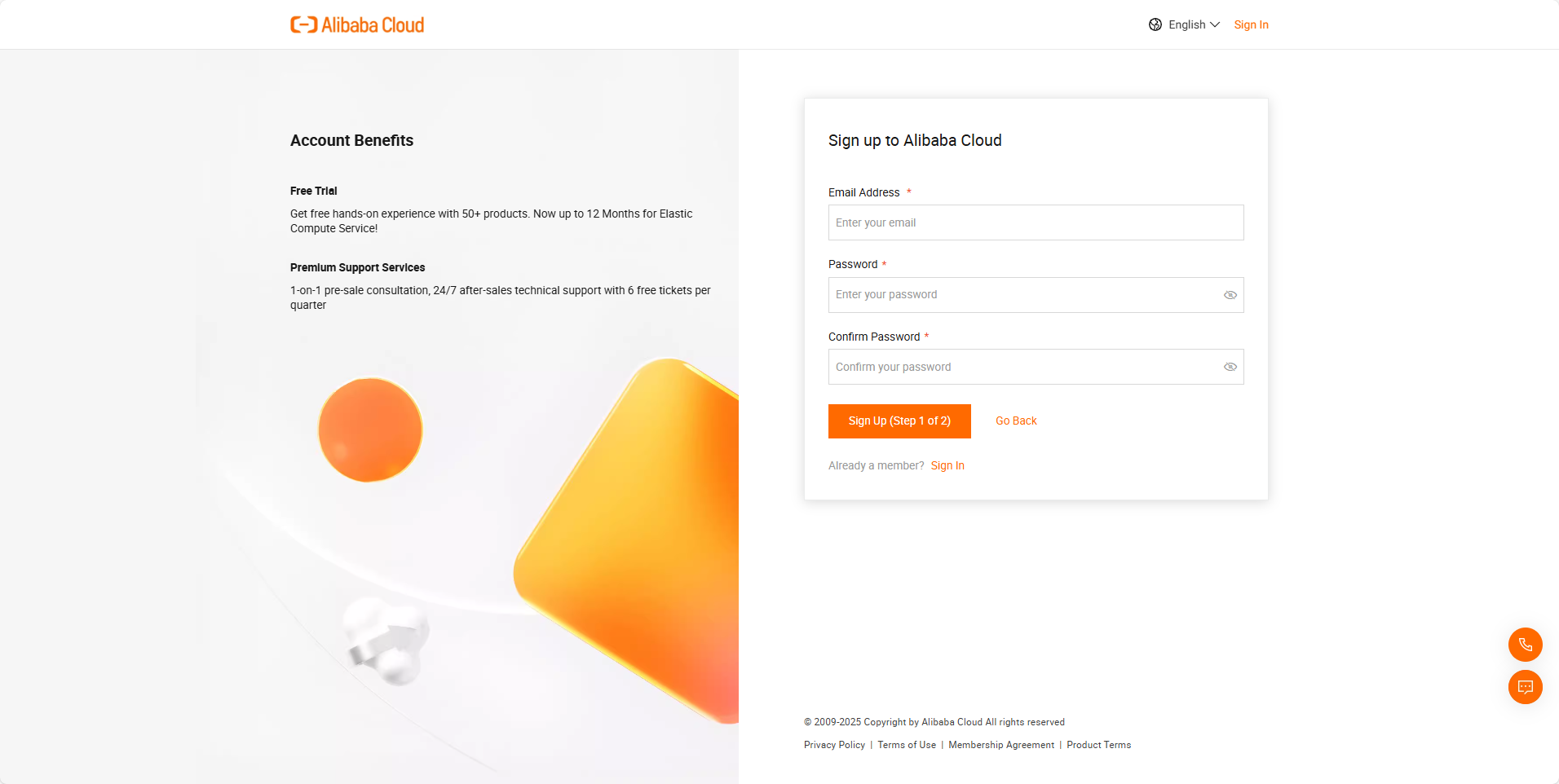Click the Go Back link
Image resolution: width=1559 pixels, height=784 pixels.
tap(1016, 421)
